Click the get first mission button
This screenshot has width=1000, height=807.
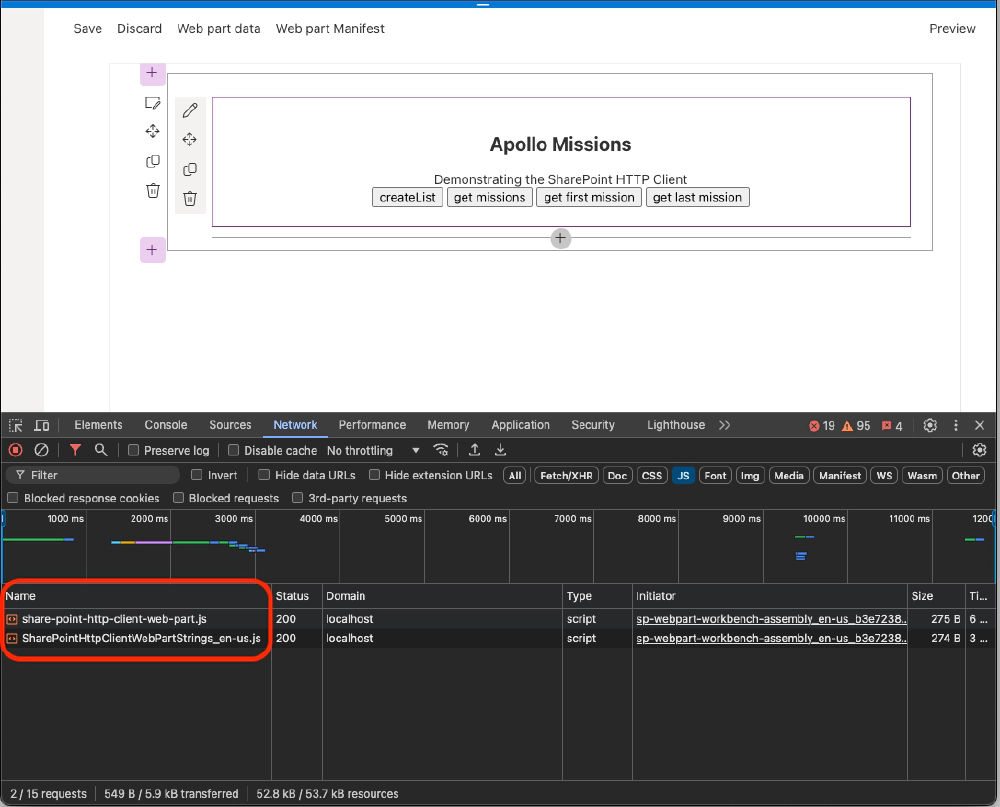click(x=589, y=198)
